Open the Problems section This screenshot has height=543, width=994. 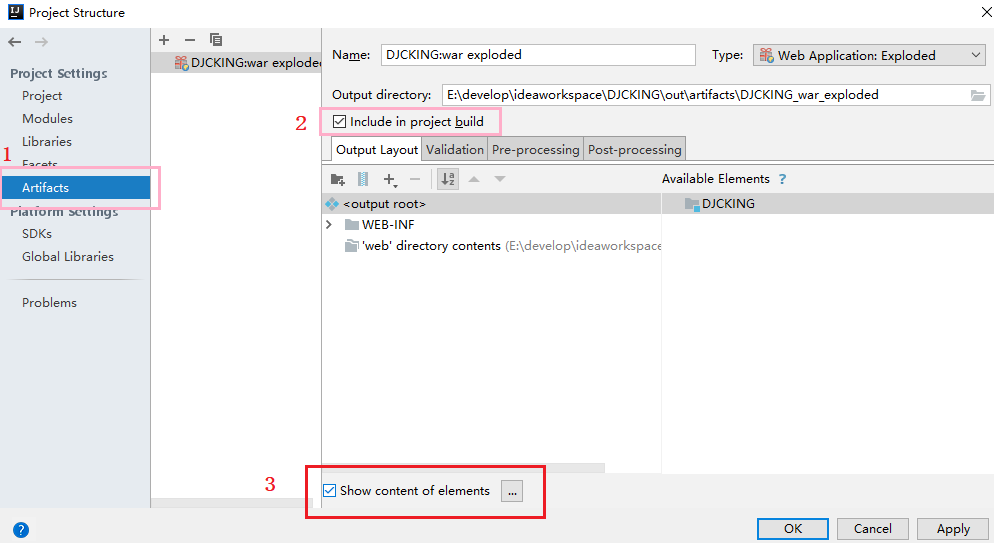pos(49,303)
